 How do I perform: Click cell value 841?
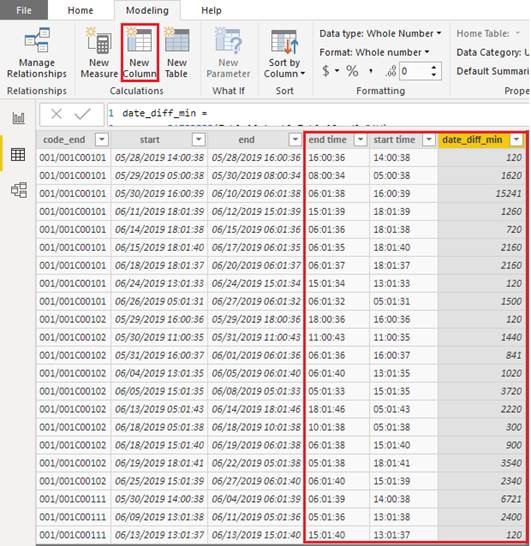[x=514, y=355]
